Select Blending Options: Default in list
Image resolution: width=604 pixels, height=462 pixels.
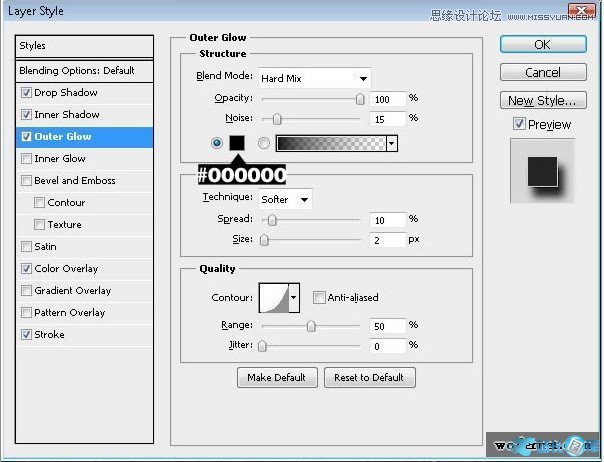click(77, 71)
